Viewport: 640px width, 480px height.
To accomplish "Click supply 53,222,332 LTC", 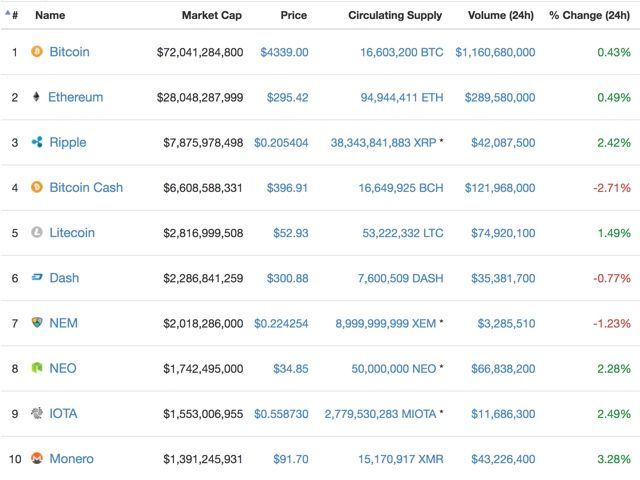I will [x=403, y=233].
